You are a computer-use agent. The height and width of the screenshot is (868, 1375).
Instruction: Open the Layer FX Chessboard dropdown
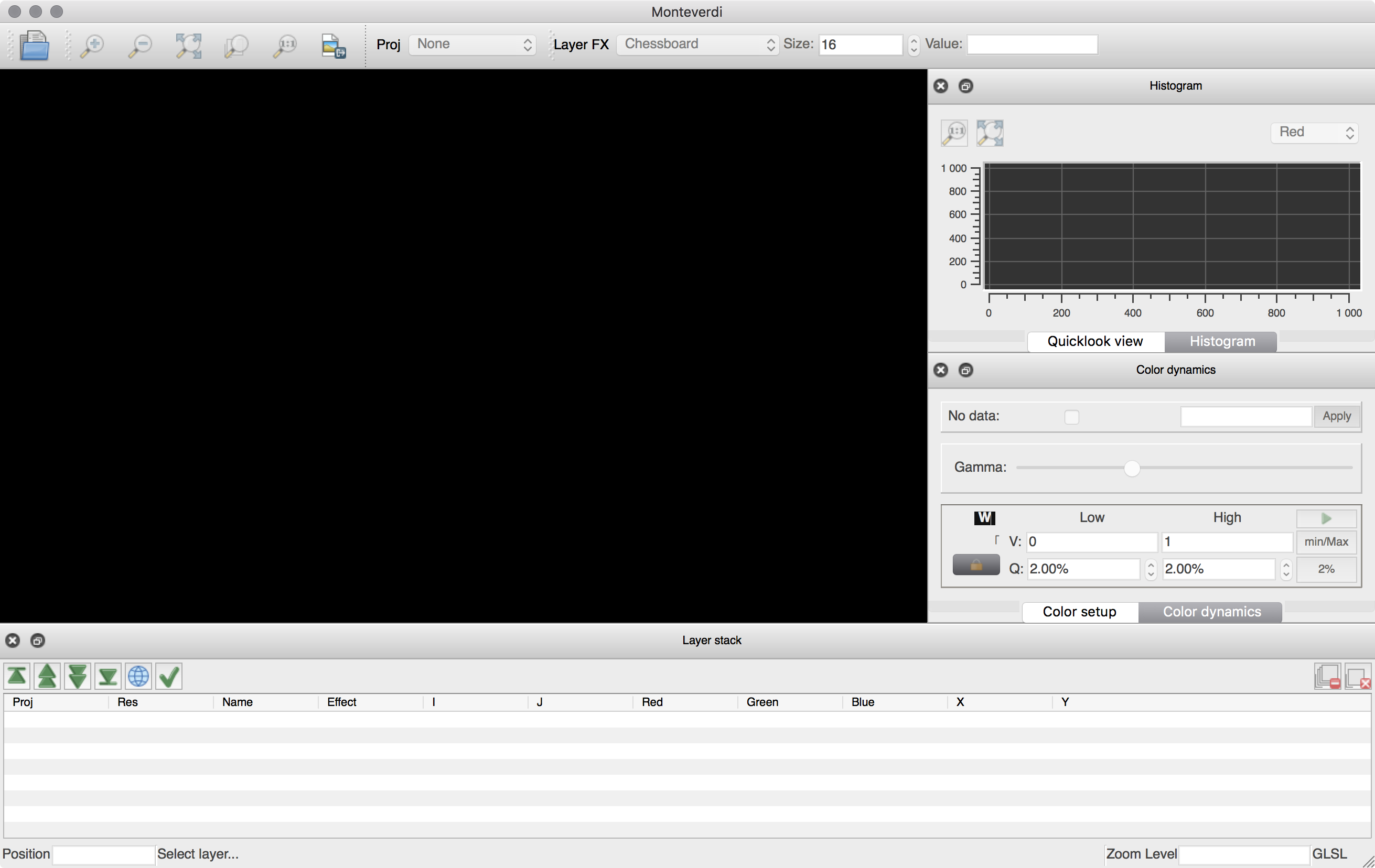click(697, 45)
